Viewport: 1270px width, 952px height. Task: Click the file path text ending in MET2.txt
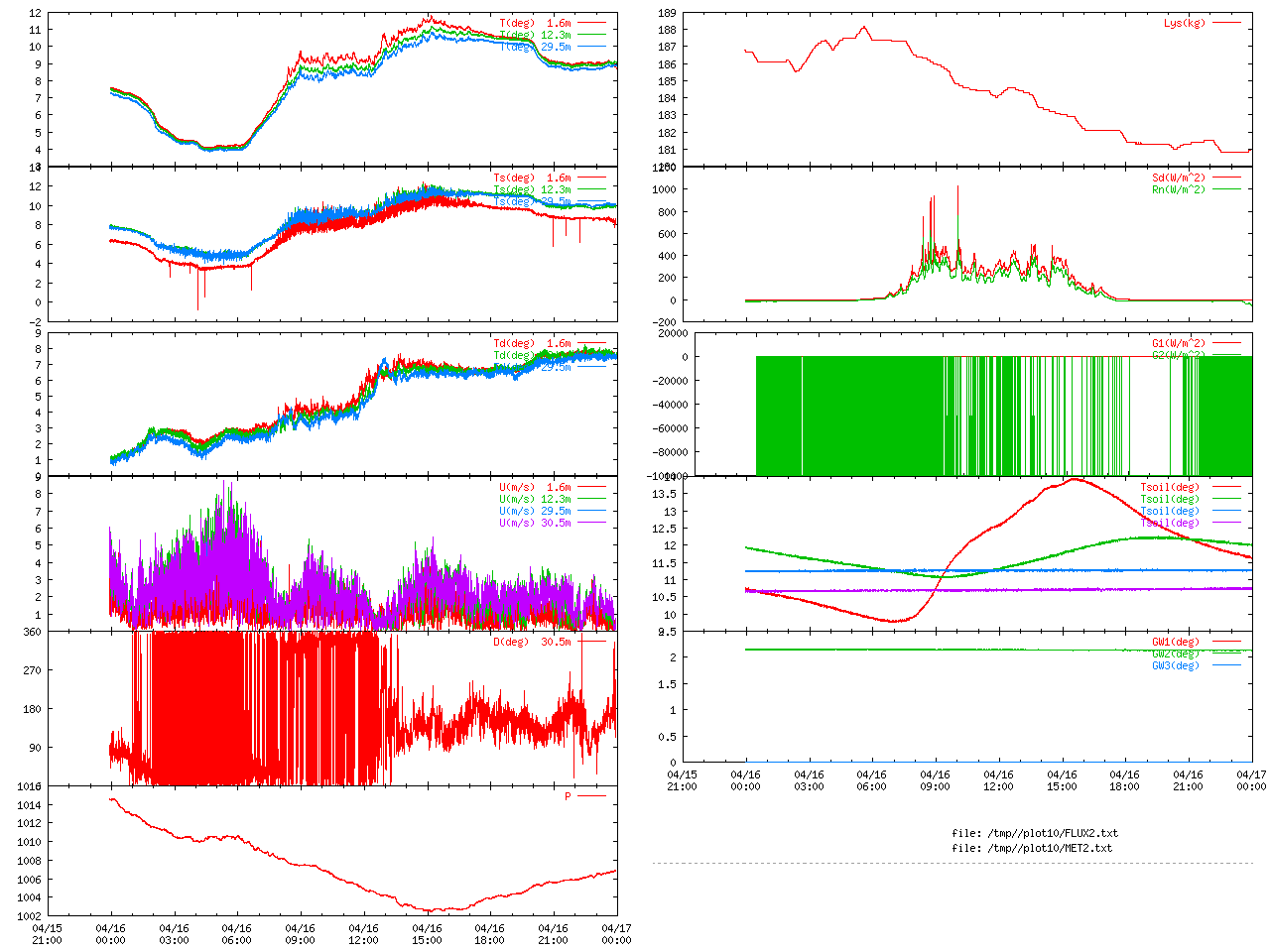tap(1032, 848)
